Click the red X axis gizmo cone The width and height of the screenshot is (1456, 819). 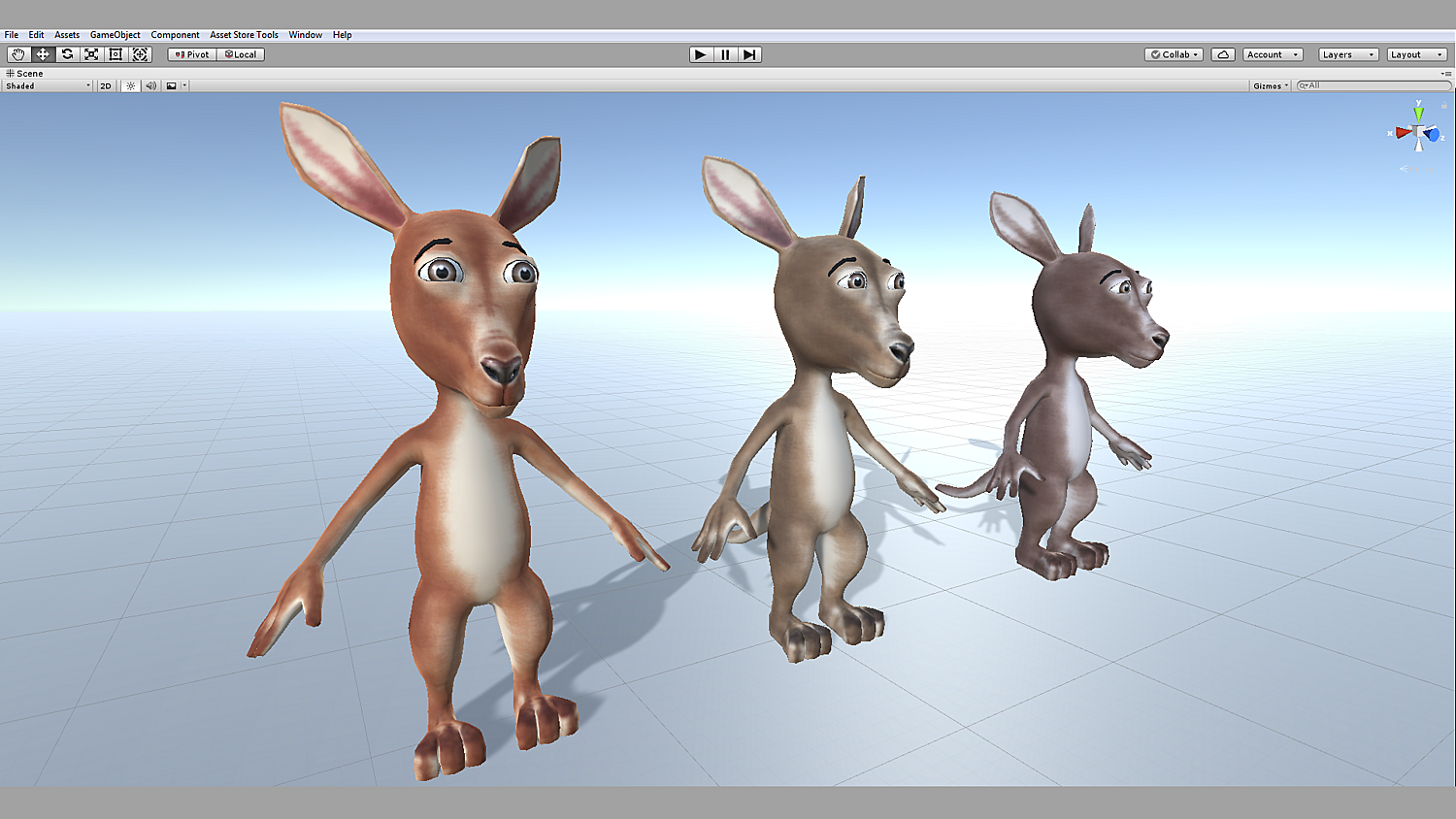pos(1402,133)
